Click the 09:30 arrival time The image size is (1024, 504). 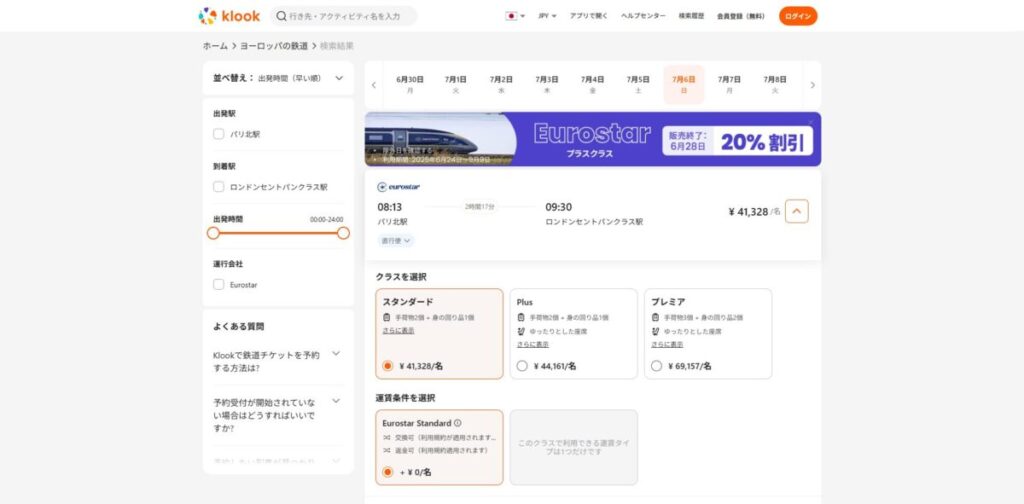558,207
